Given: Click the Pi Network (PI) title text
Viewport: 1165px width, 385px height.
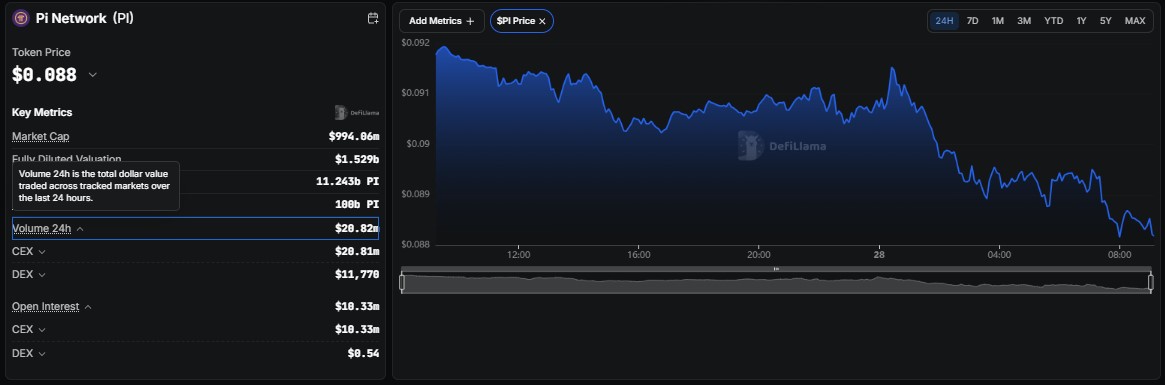Looking at the screenshot, I should [x=85, y=19].
